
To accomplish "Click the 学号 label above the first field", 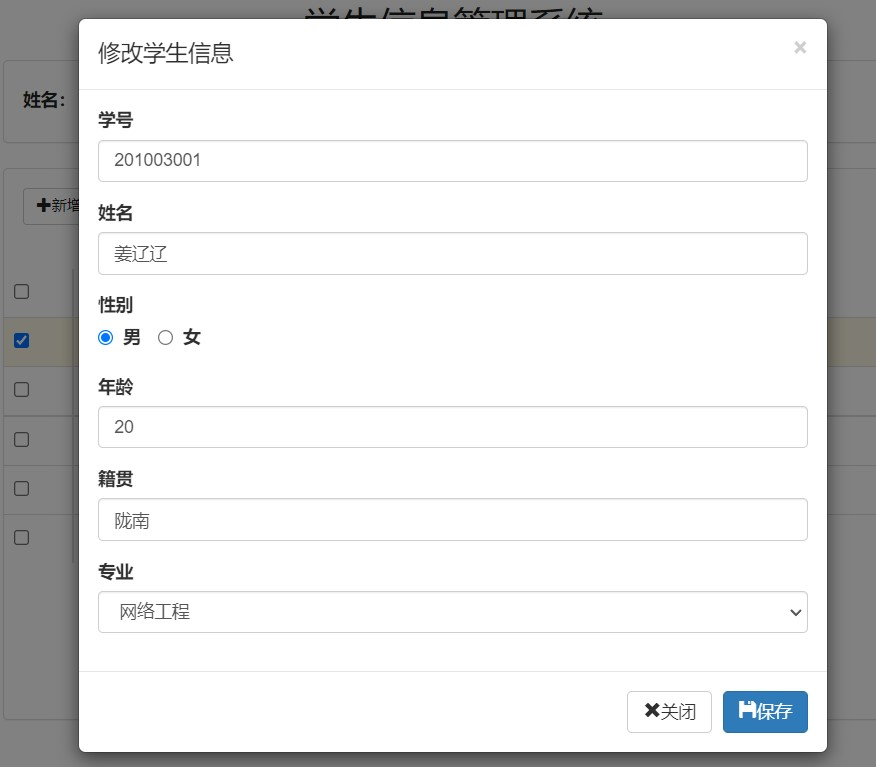I will tap(116, 120).
